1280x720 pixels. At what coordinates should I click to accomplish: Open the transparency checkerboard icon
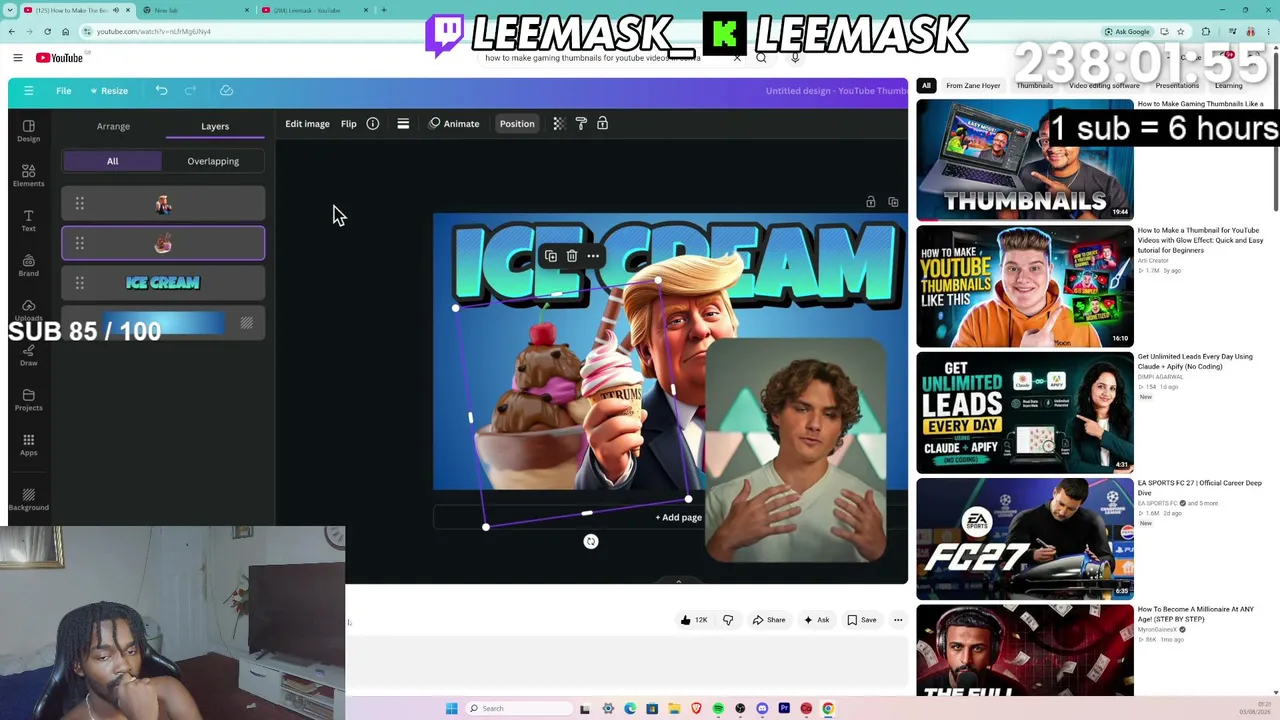[x=558, y=124]
